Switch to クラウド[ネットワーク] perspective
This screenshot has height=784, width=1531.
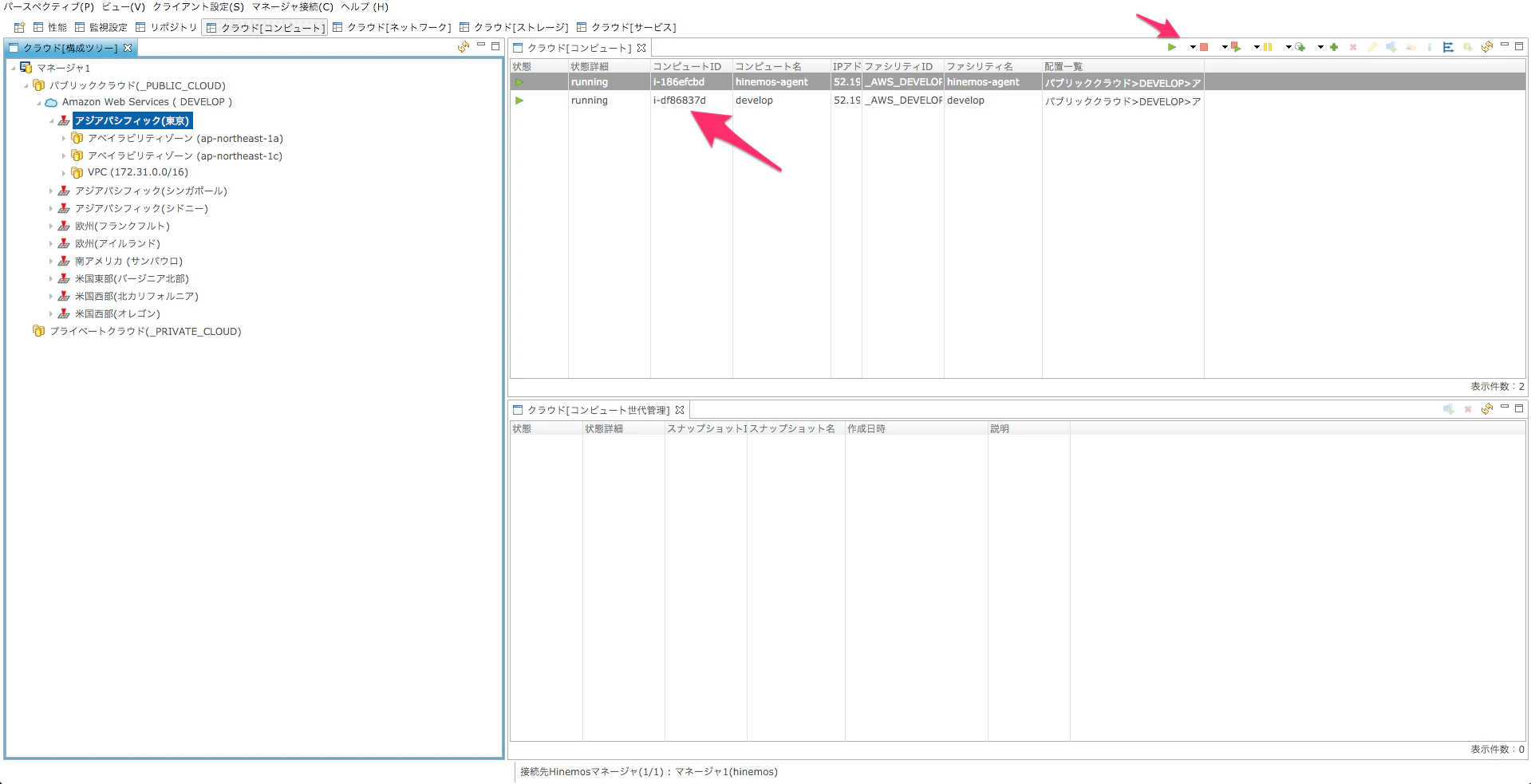pyautogui.click(x=392, y=27)
